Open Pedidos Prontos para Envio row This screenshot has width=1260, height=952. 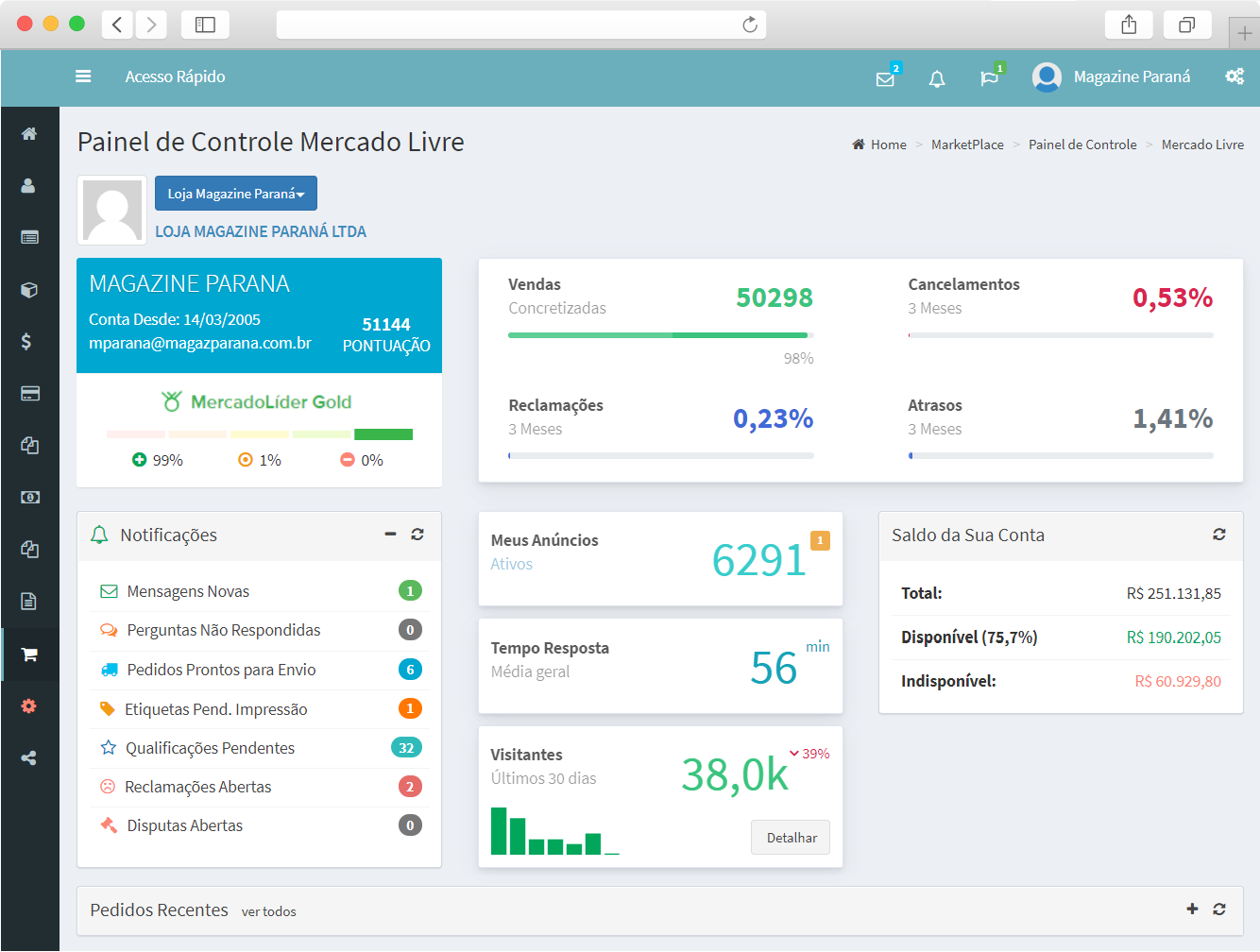pyautogui.click(x=260, y=670)
